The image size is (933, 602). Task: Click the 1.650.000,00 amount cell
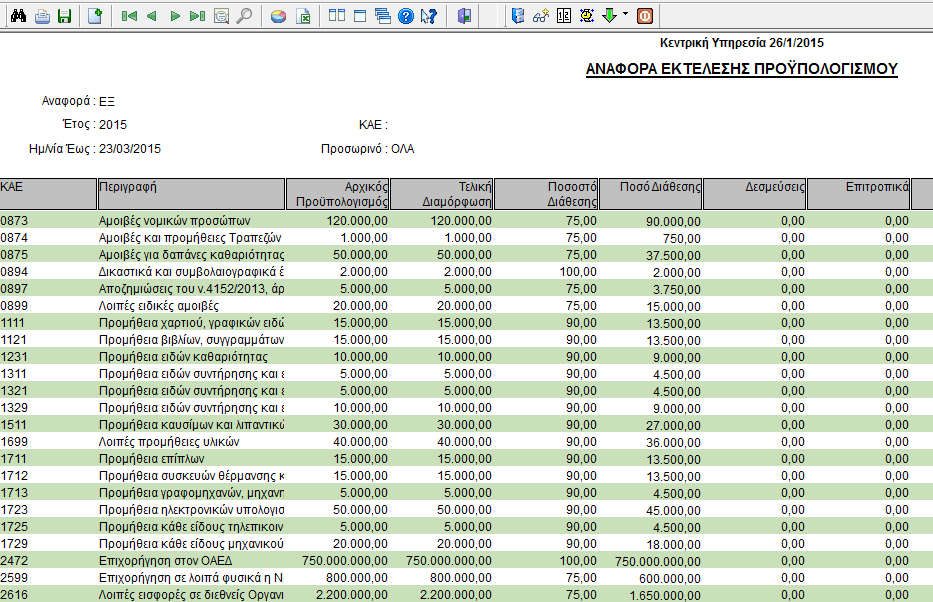(x=665, y=595)
